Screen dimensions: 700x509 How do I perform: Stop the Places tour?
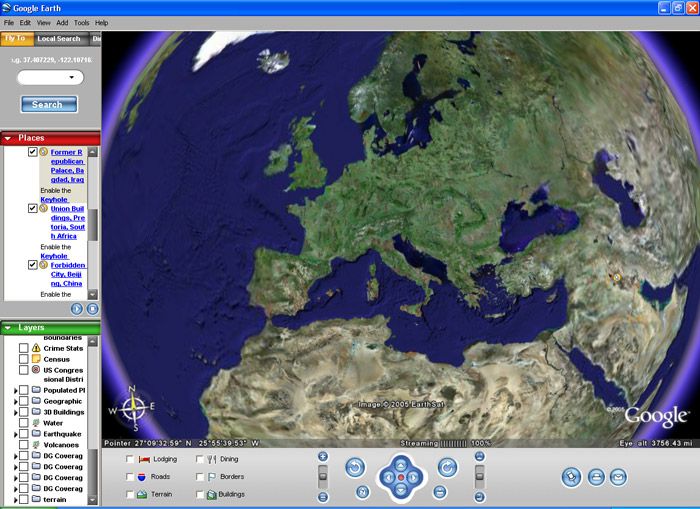point(92,309)
